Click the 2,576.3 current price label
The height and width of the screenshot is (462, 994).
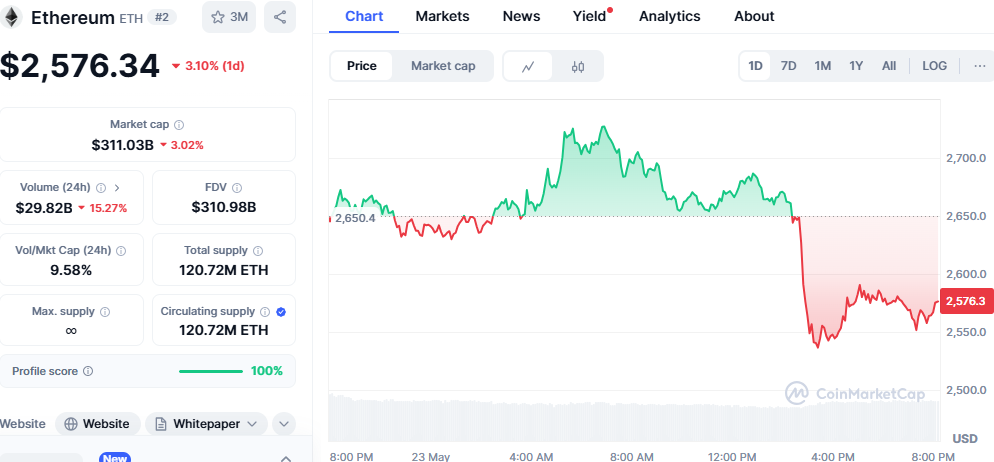click(x=966, y=302)
